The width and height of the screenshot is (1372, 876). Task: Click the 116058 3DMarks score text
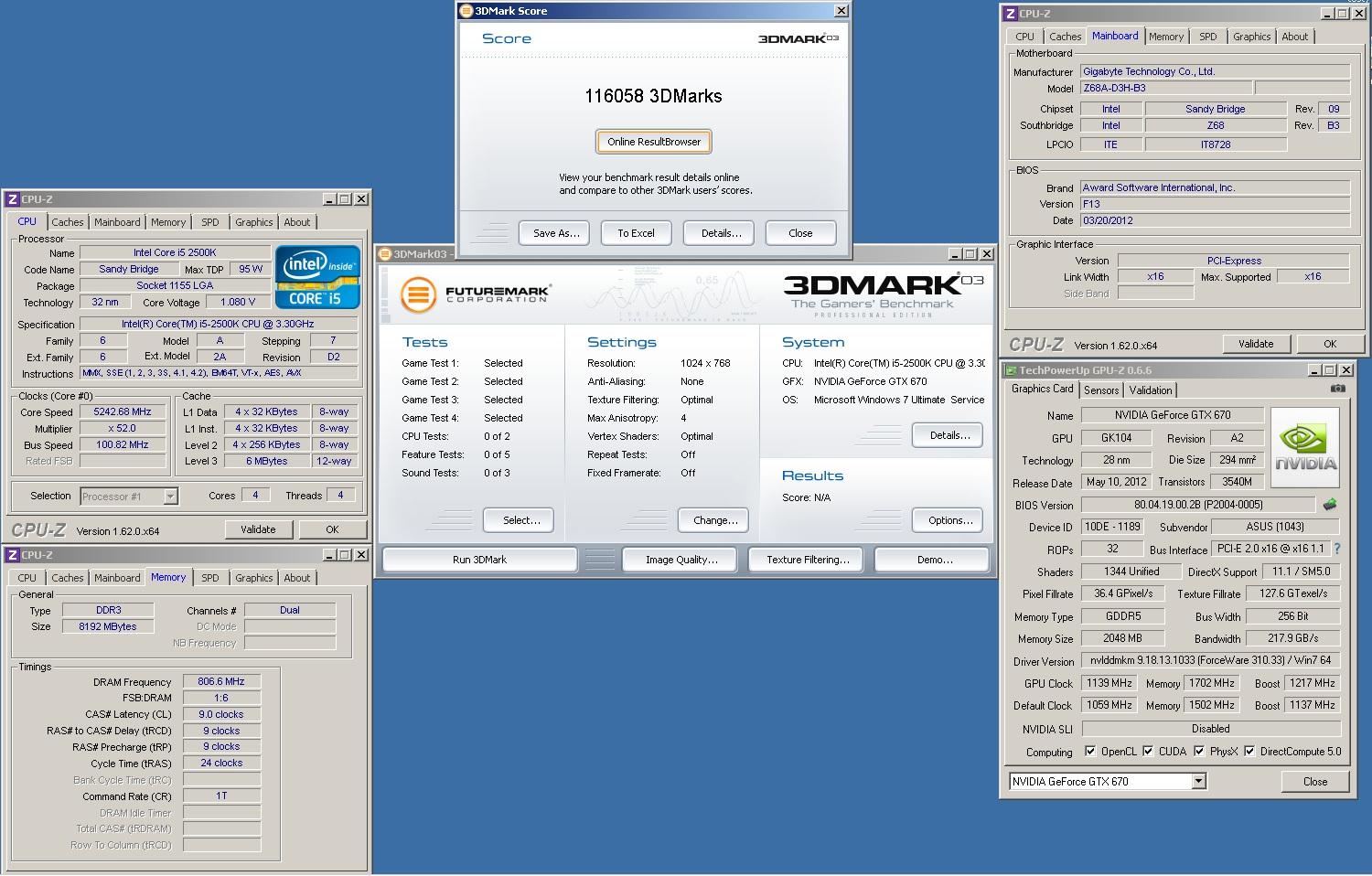coord(653,96)
